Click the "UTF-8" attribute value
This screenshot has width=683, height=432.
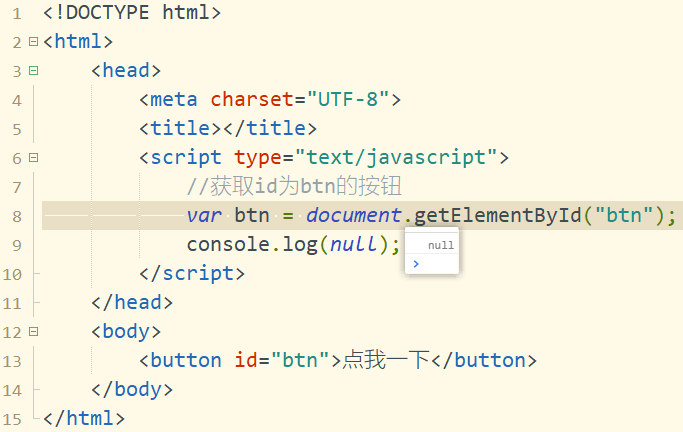348,99
